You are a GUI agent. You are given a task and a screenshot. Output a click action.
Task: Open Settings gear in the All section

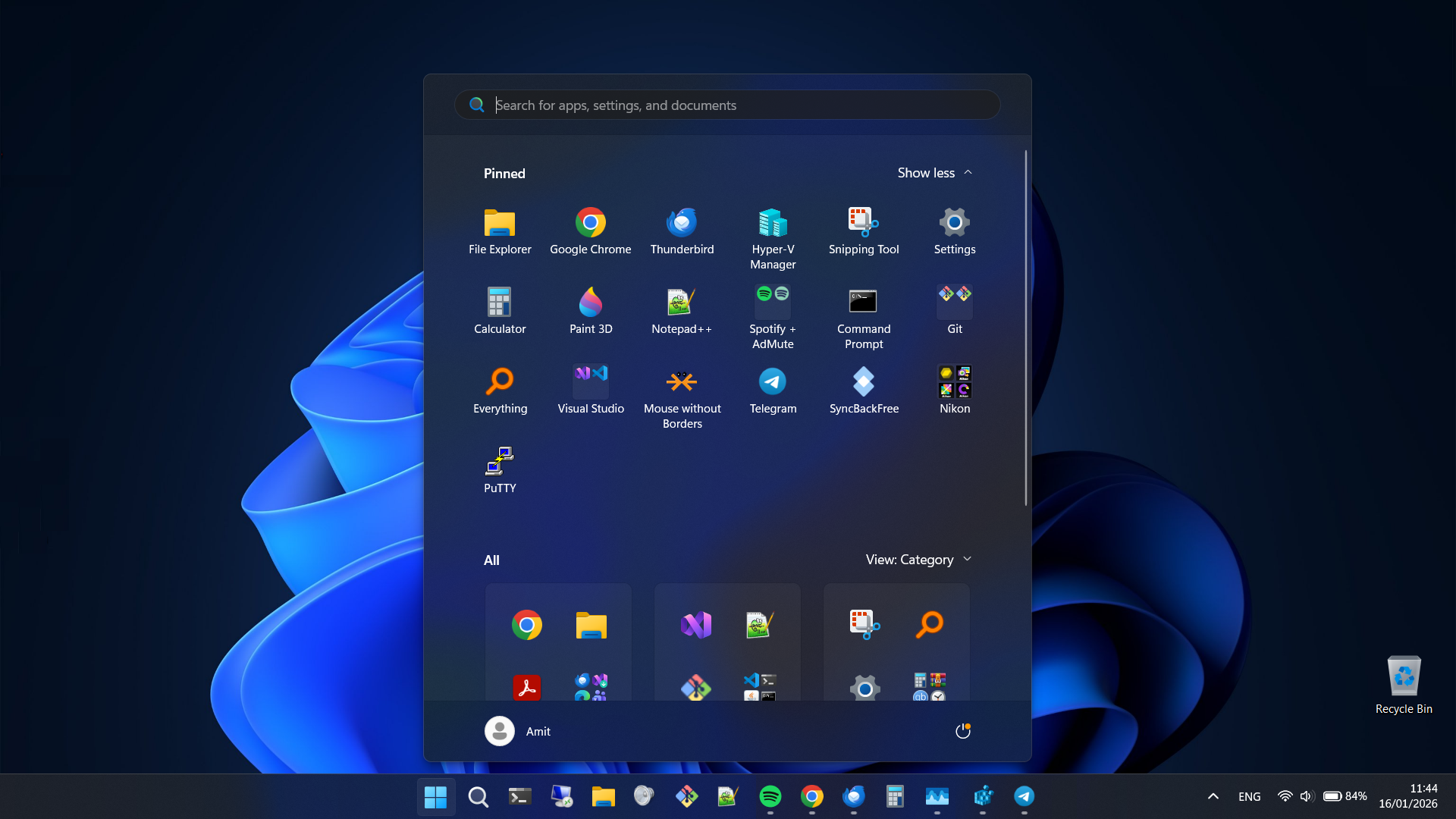864,687
